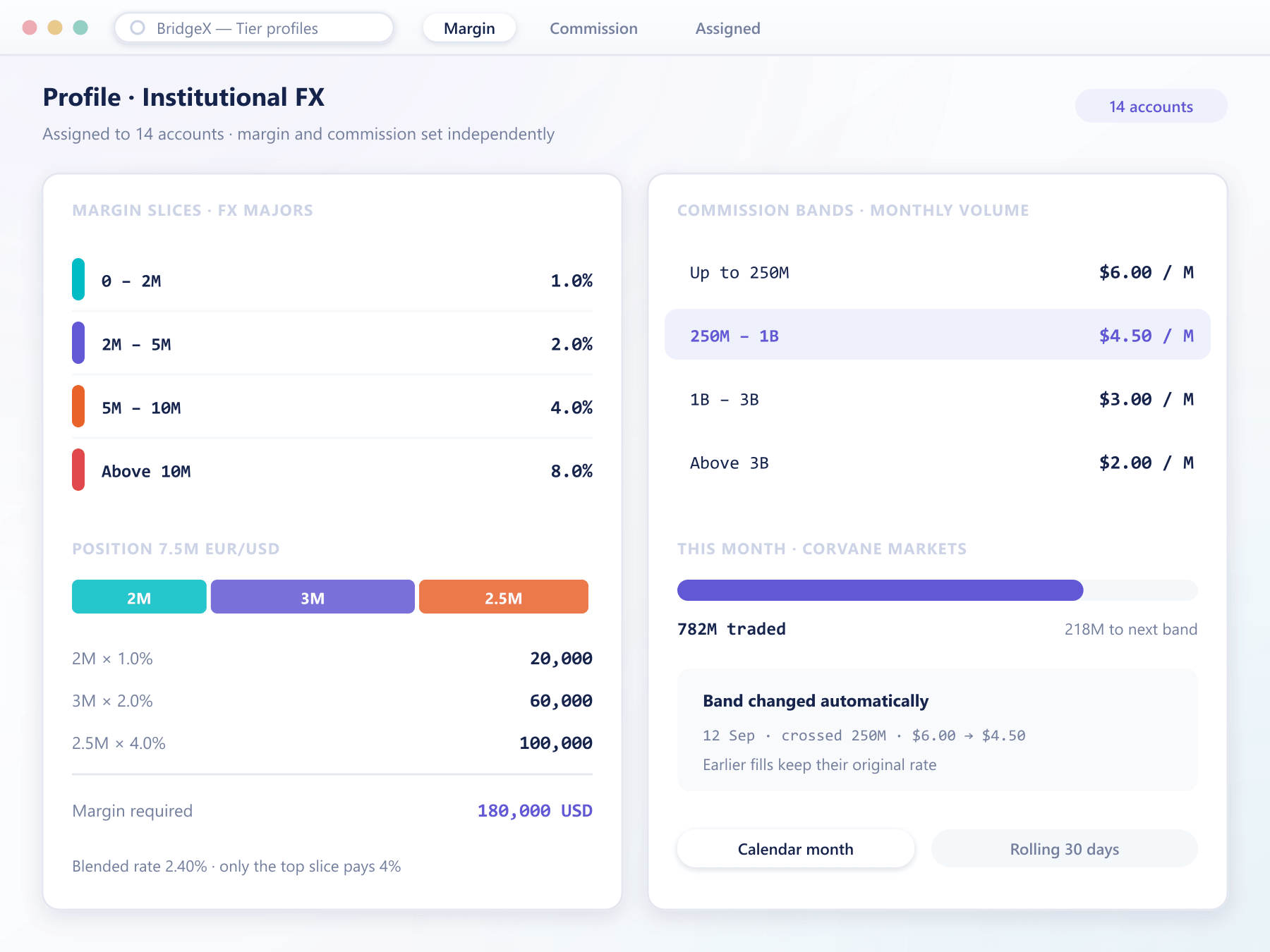
Task: Click the 2.5M × 4.0% calculation row
Action: 332,743
